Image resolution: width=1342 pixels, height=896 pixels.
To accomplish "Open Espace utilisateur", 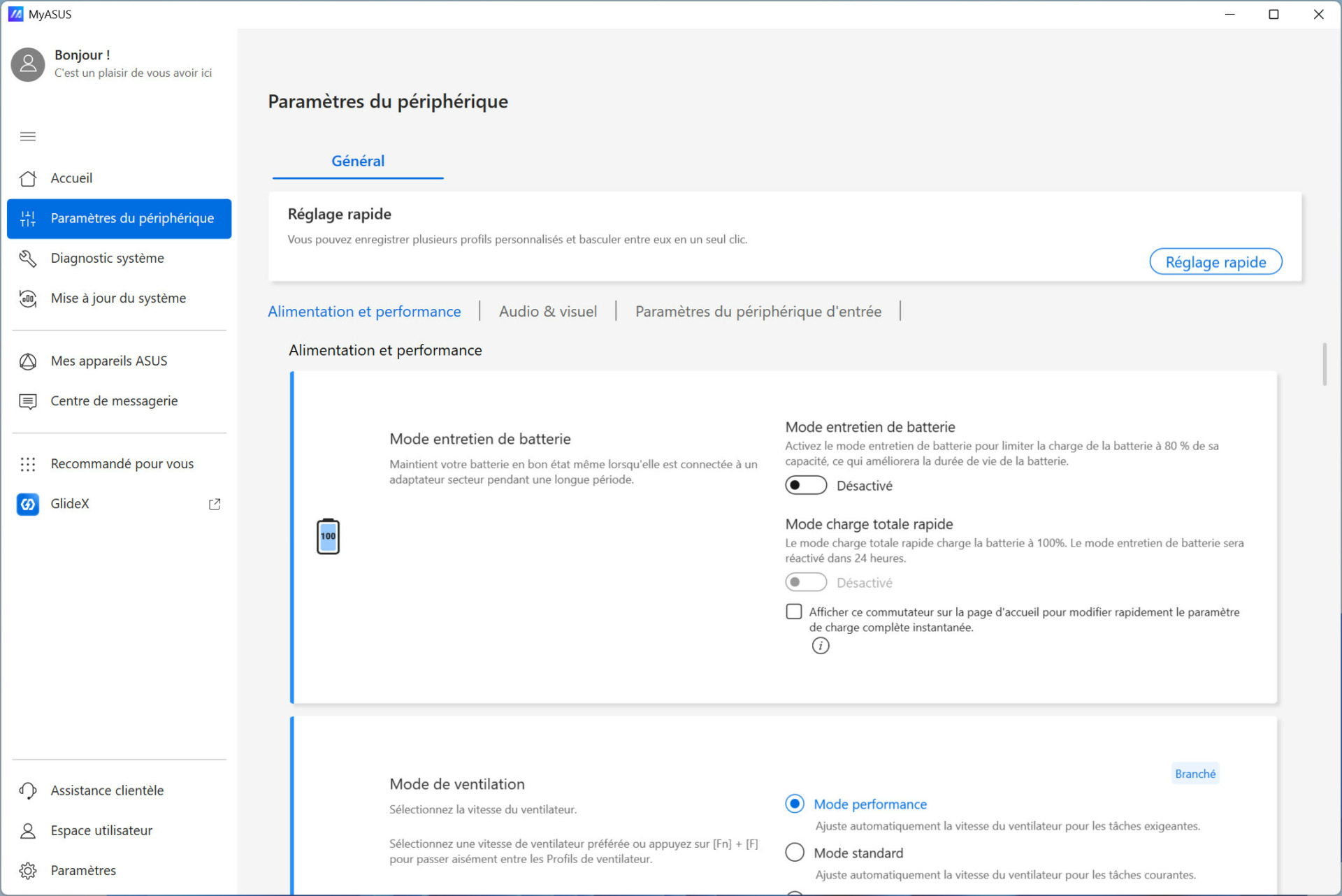I will pyautogui.click(x=101, y=830).
